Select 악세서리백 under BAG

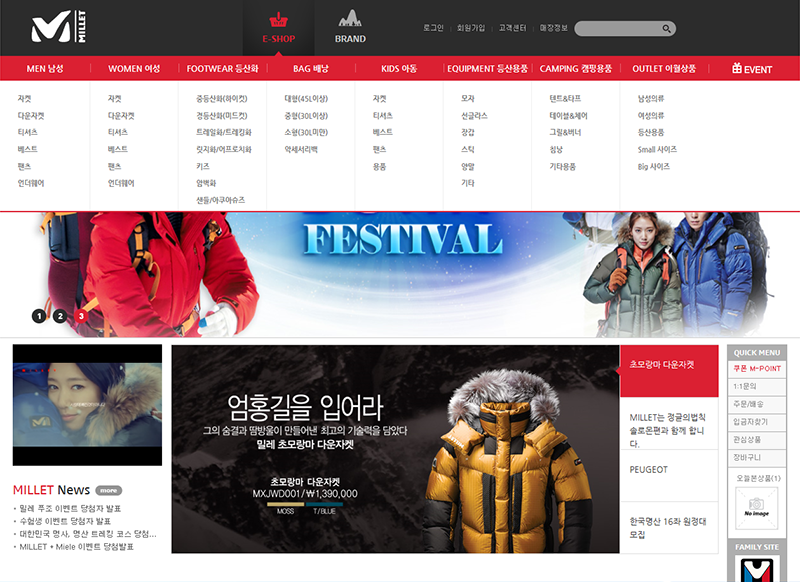pos(301,149)
